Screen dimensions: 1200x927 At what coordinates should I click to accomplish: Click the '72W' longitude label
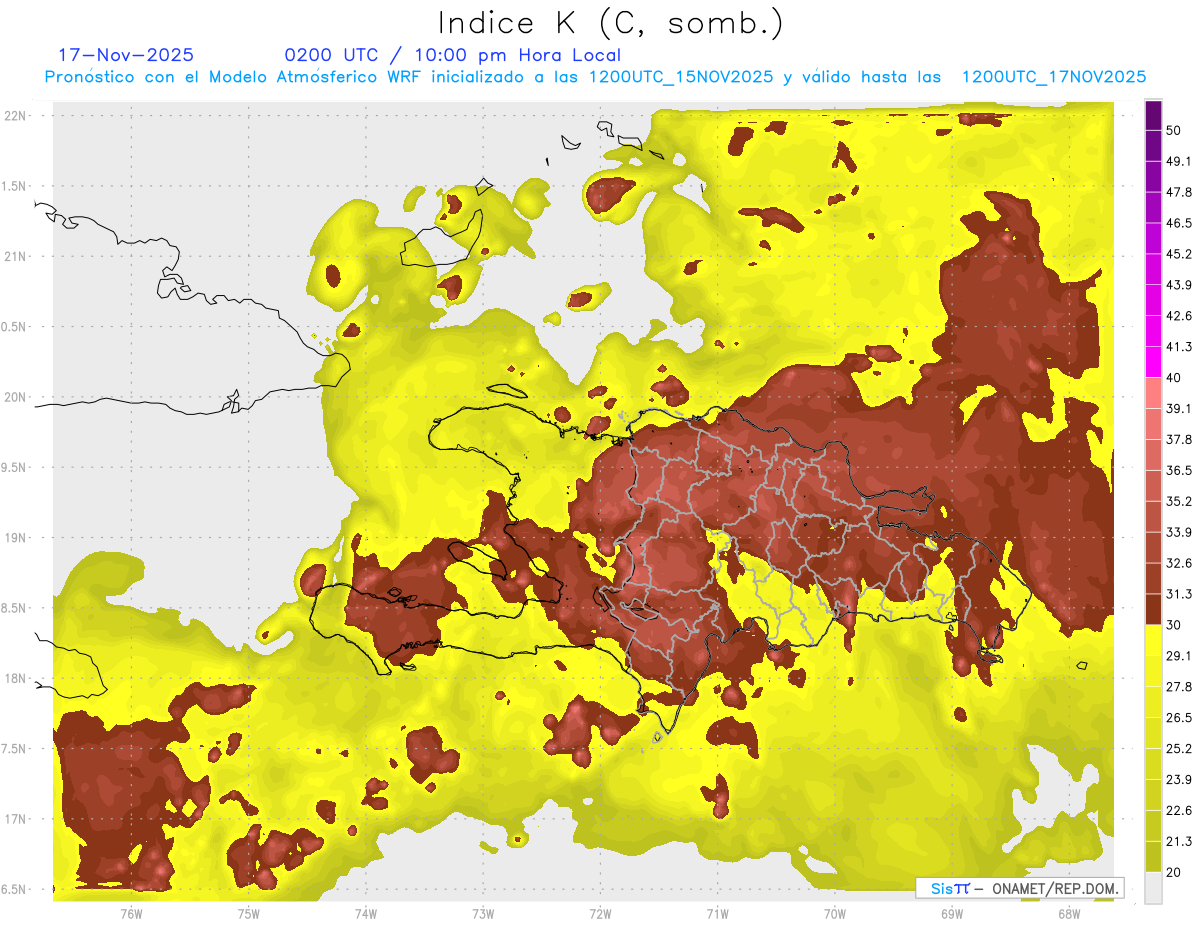coord(600,914)
